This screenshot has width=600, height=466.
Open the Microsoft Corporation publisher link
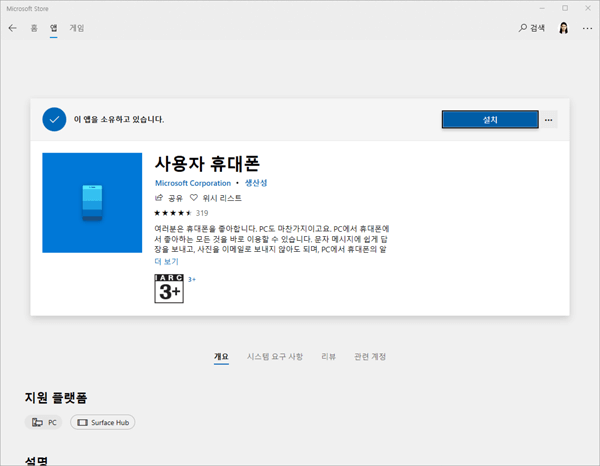192,183
